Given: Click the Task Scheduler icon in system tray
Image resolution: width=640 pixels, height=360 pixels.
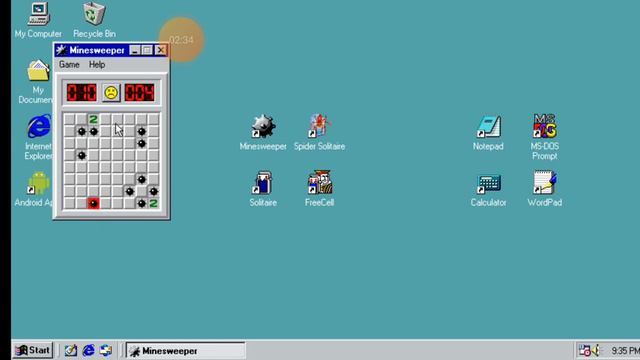Looking at the screenshot, I should [585, 350].
